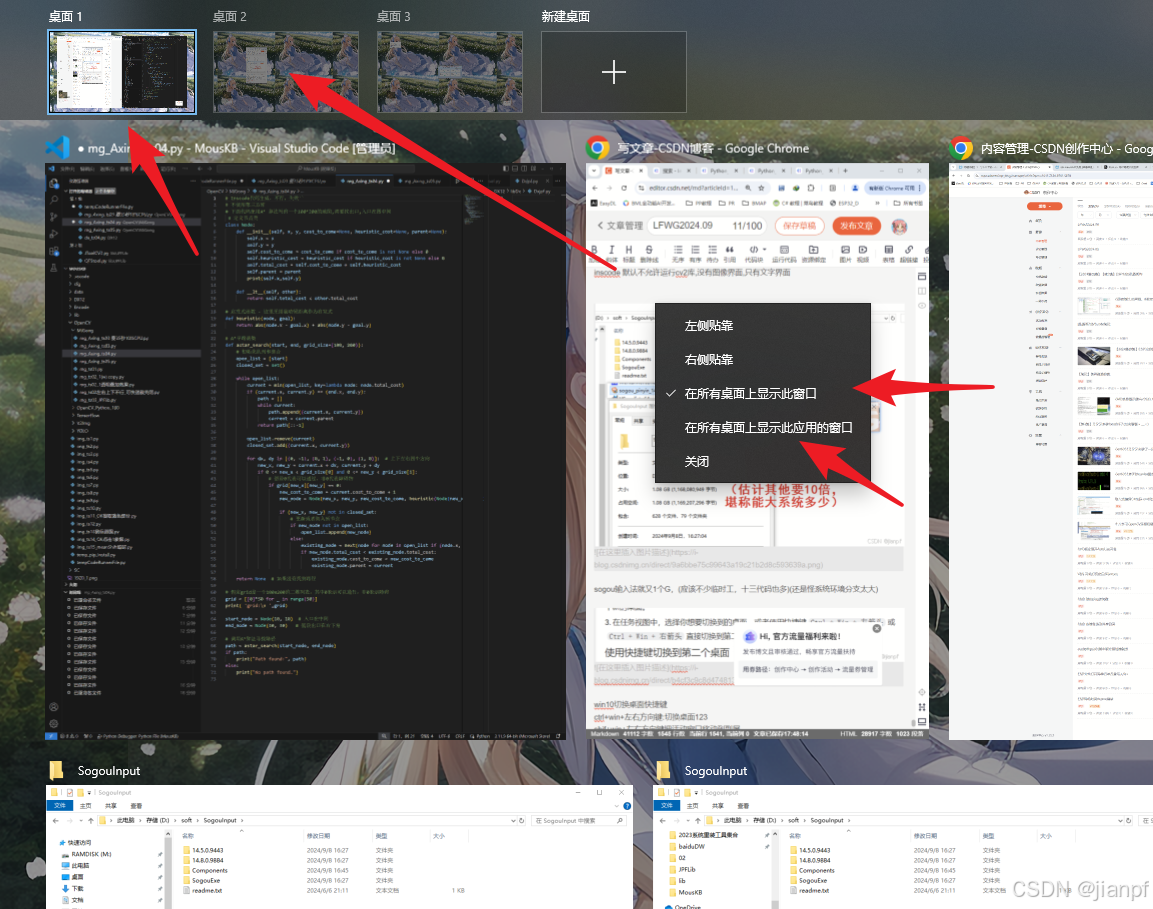Image resolution: width=1153 pixels, height=909 pixels.
Task: Insert quote (引用) icon
Action: [x=729, y=252]
